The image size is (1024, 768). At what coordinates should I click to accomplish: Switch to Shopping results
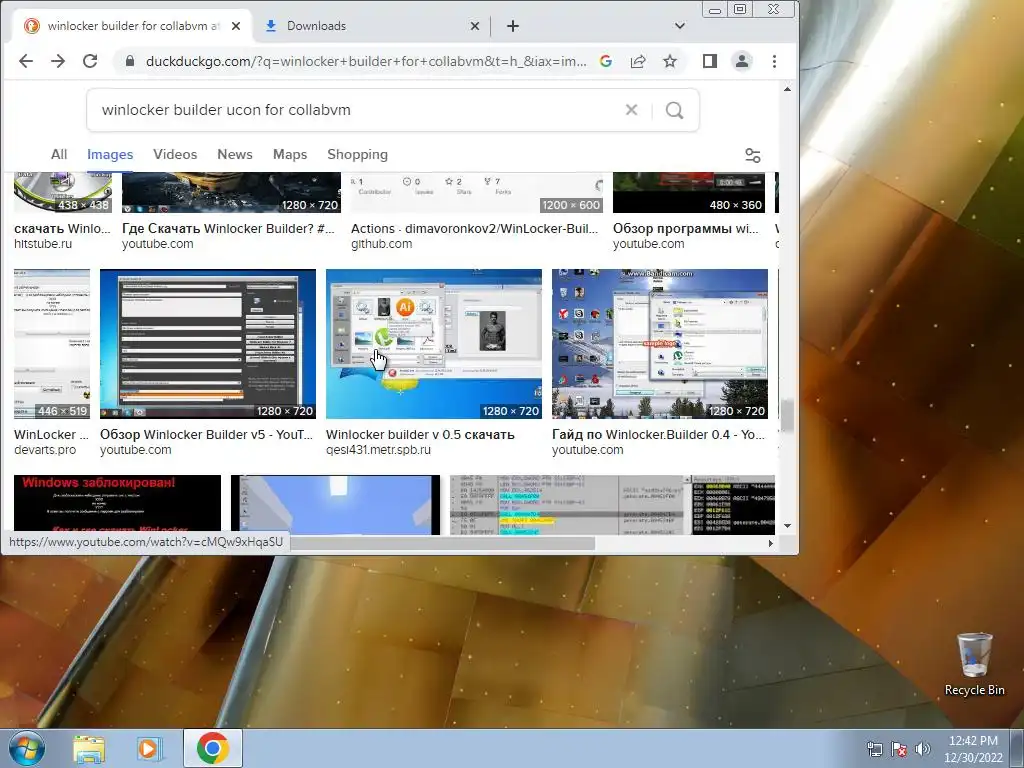tap(357, 155)
